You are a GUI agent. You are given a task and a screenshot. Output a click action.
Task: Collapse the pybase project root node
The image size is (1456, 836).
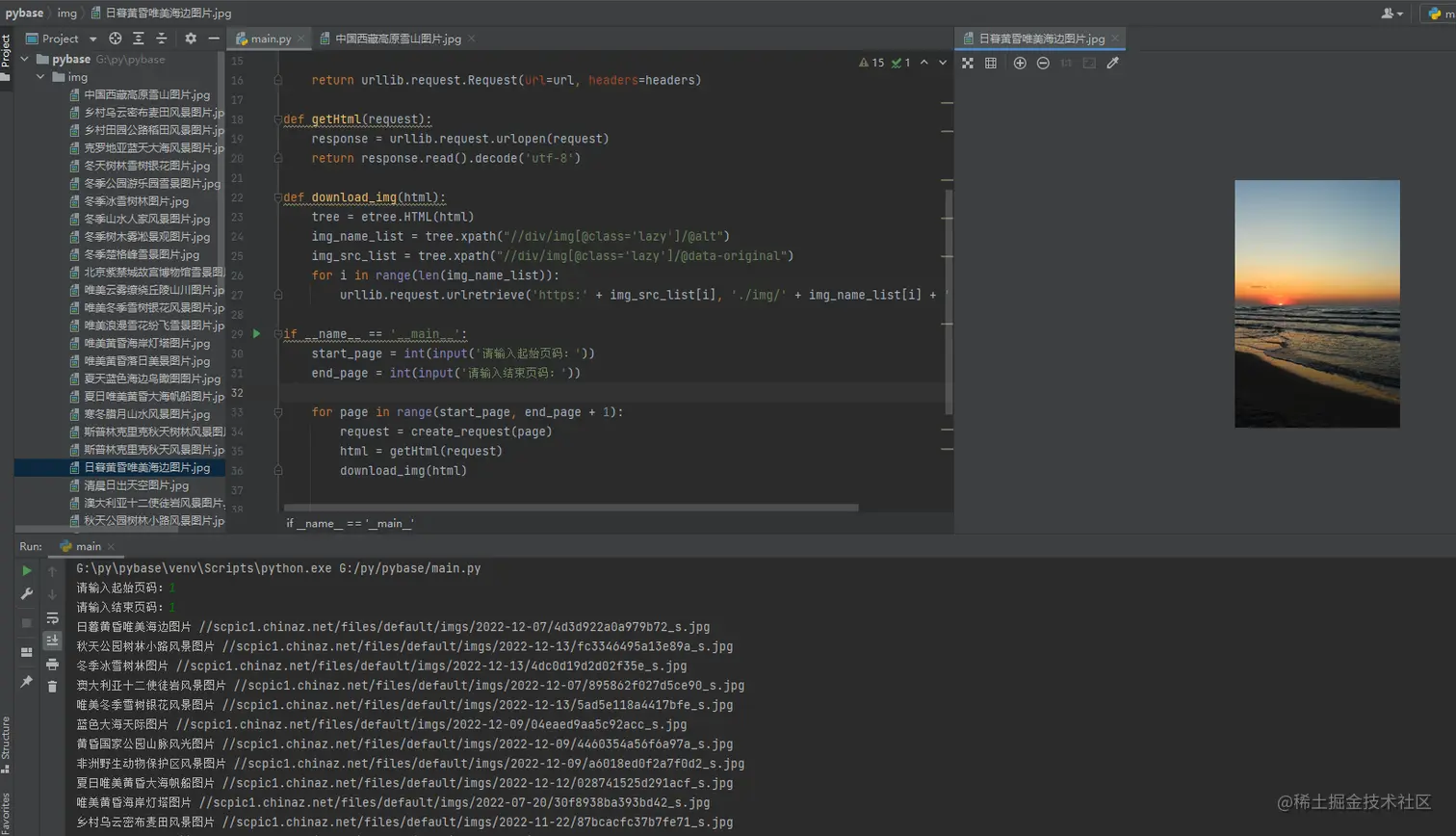[x=25, y=59]
